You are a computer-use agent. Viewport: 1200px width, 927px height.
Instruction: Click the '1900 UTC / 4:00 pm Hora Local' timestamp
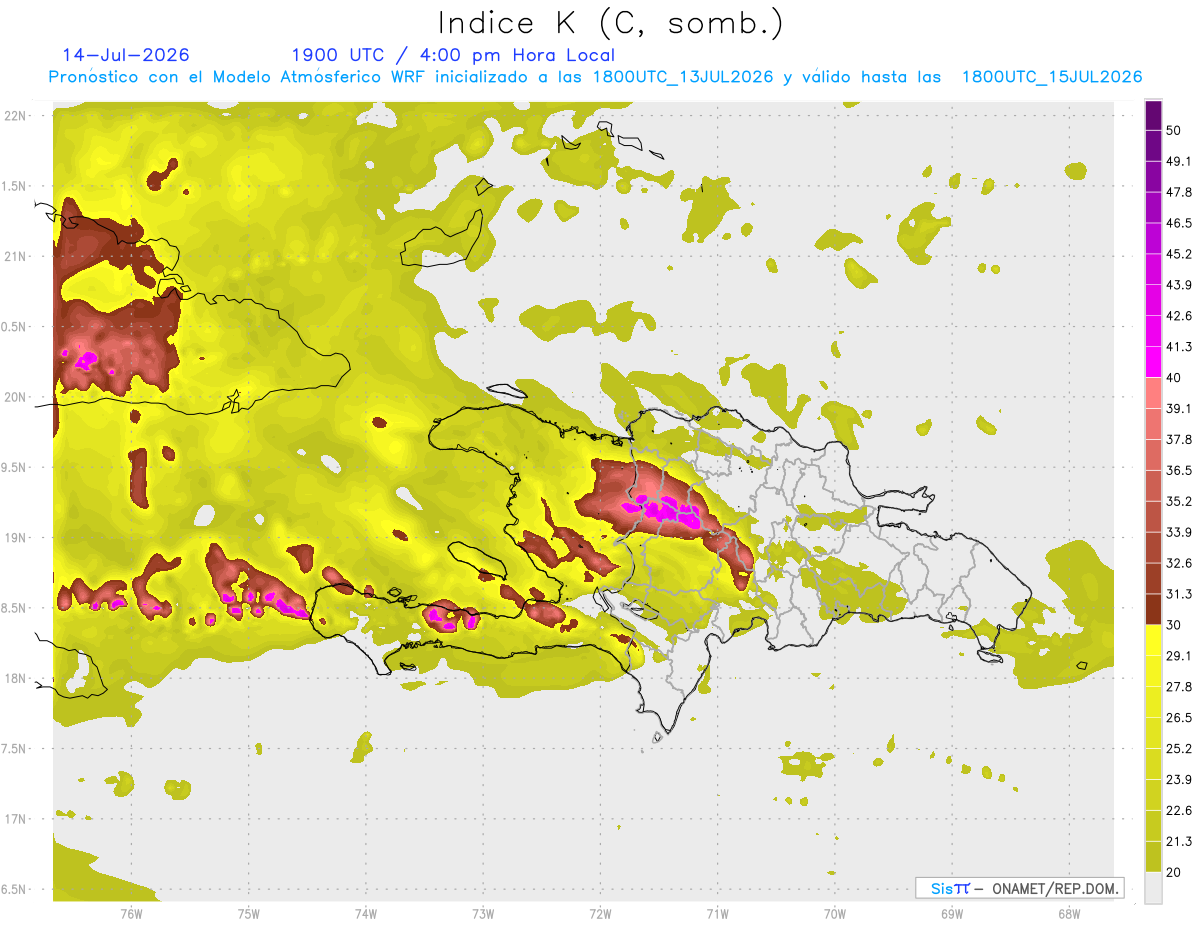(453, 55)
